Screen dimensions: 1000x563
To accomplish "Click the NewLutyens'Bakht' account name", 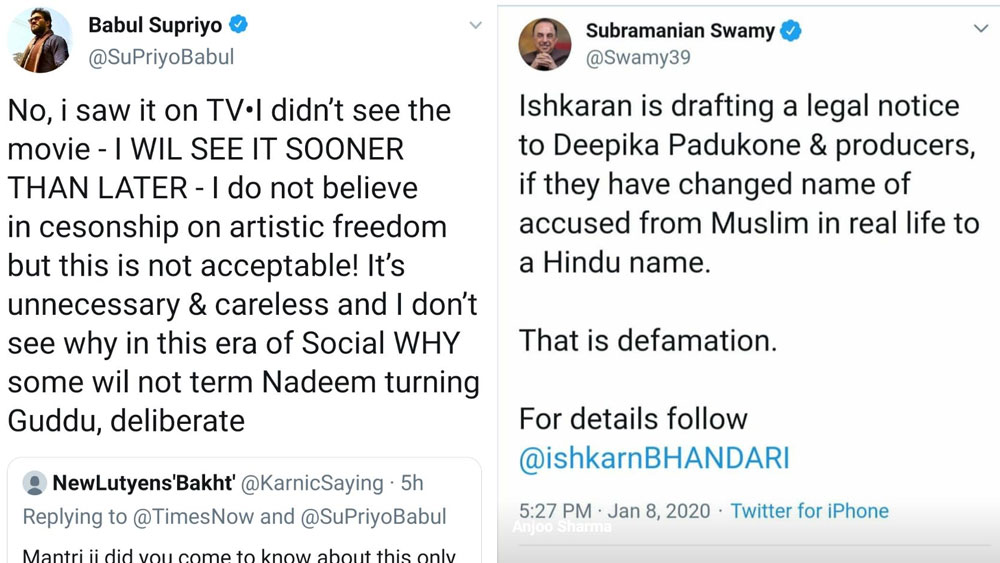I will coord(143,483).
